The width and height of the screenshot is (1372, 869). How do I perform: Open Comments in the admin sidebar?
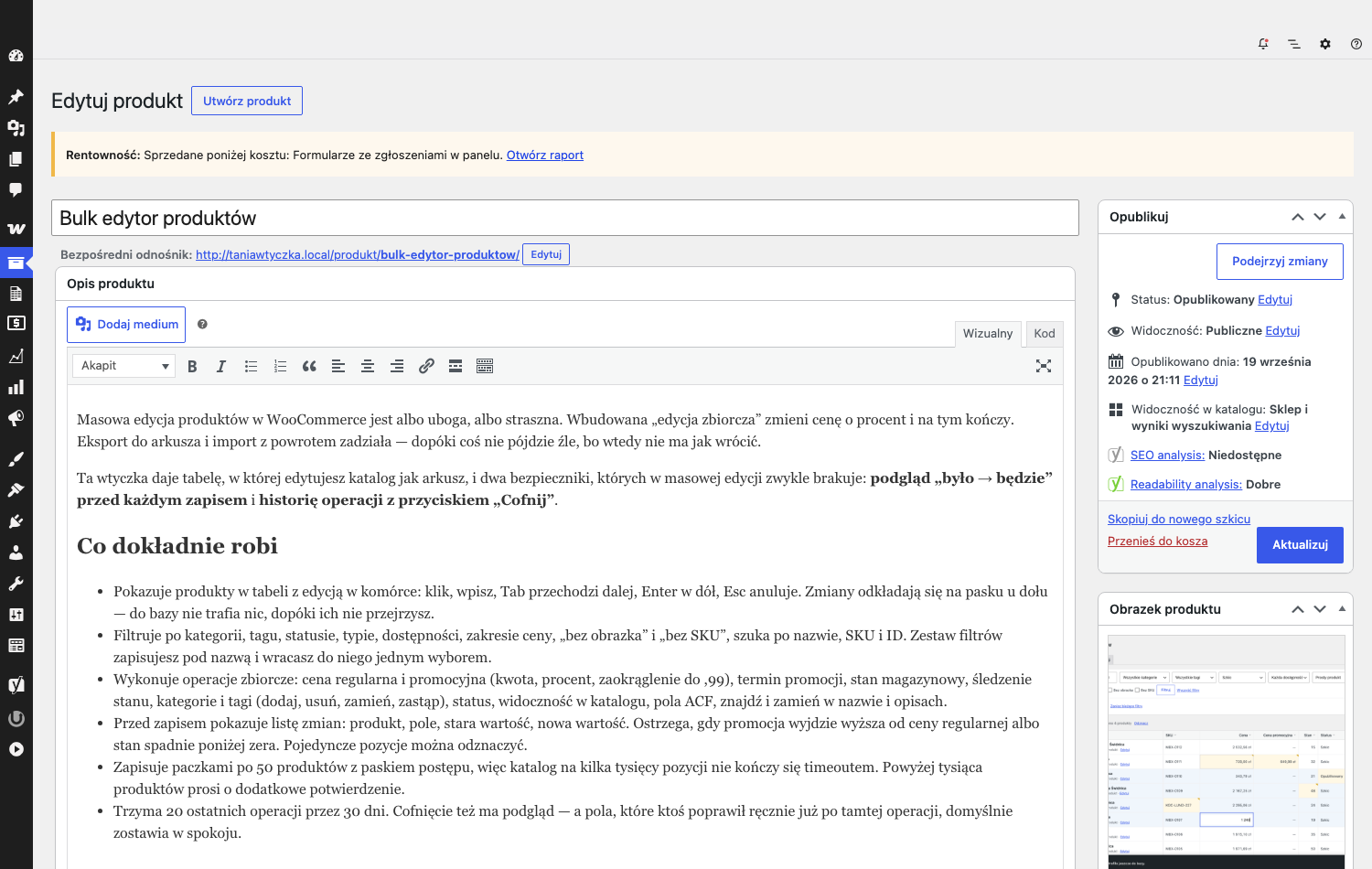[16, 189]
